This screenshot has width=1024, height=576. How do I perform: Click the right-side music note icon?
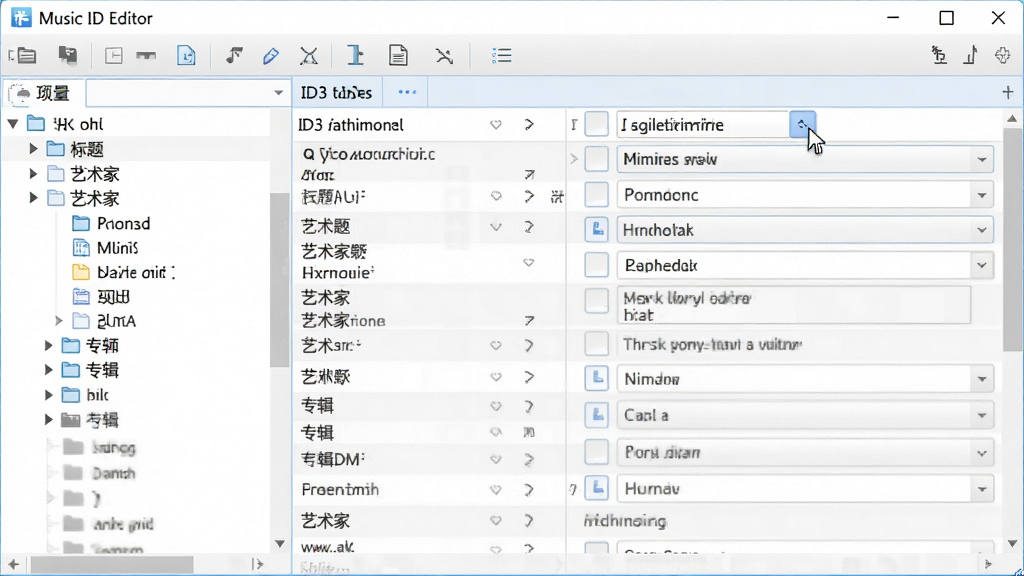pos(970,56)
